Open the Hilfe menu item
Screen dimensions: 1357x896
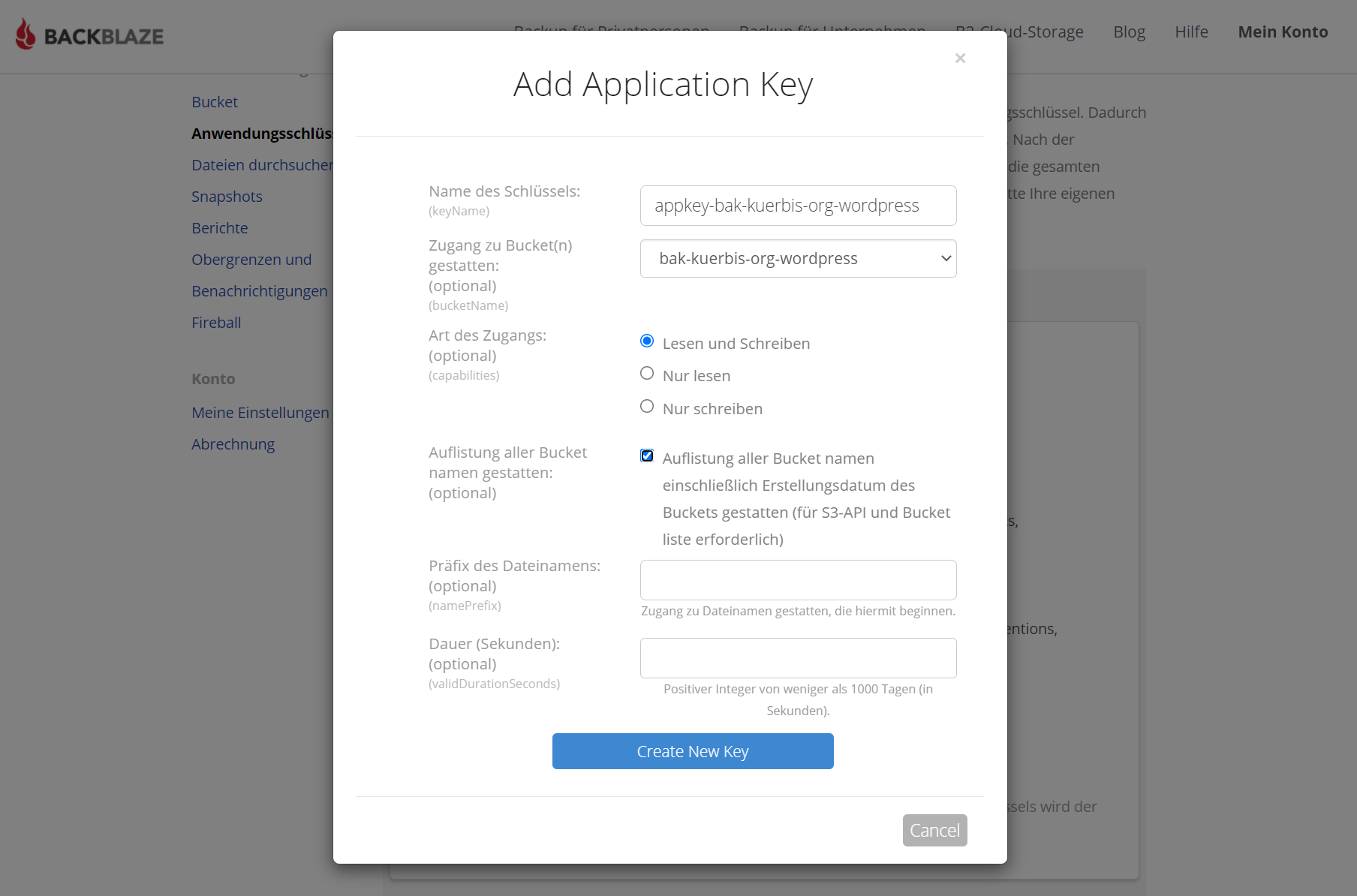(1191, 32)
